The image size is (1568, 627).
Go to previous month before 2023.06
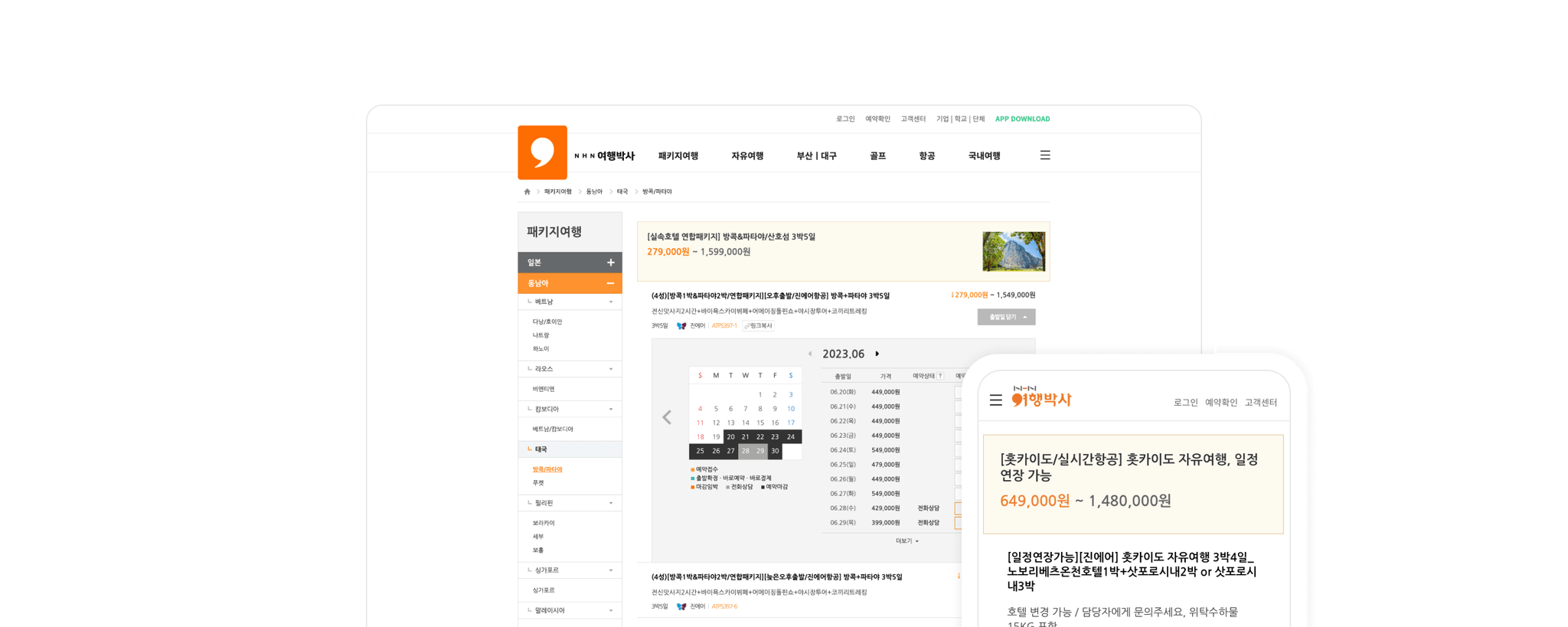tap(810, 354)
